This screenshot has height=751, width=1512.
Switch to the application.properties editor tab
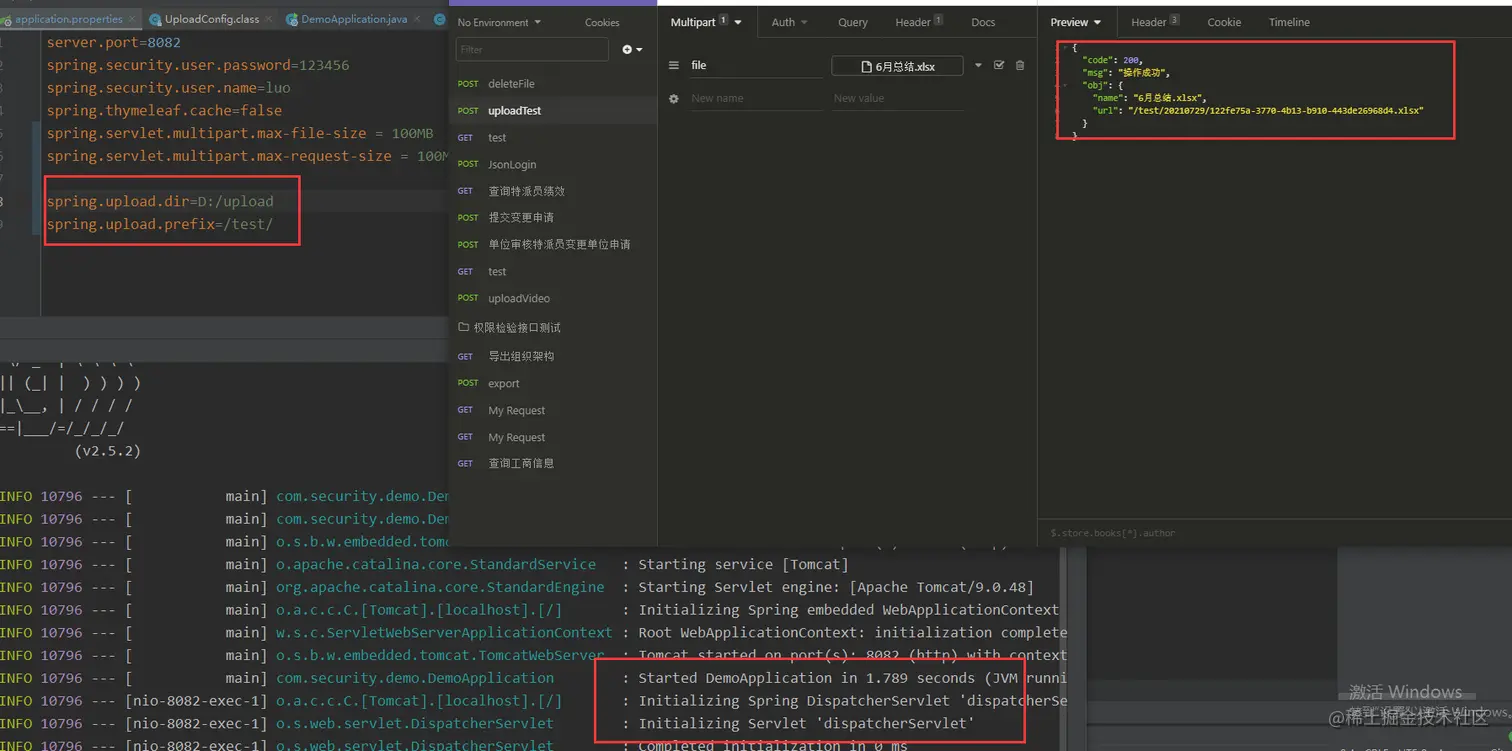[68, 19]
